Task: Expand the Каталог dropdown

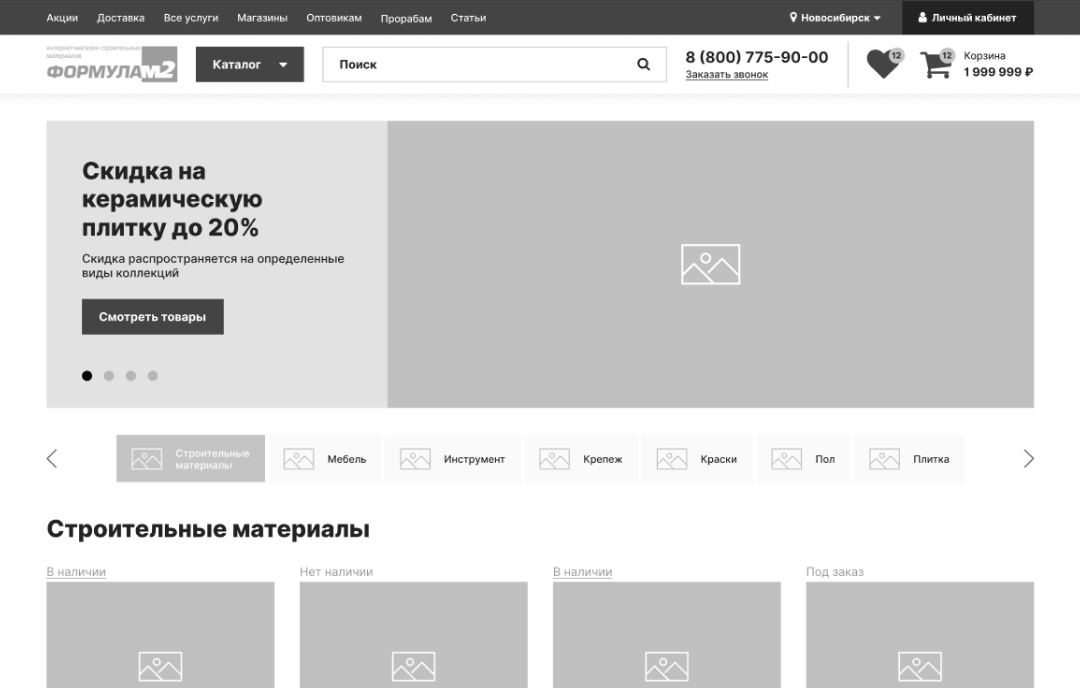Action: pyautogui.click(x=249, y=65)
